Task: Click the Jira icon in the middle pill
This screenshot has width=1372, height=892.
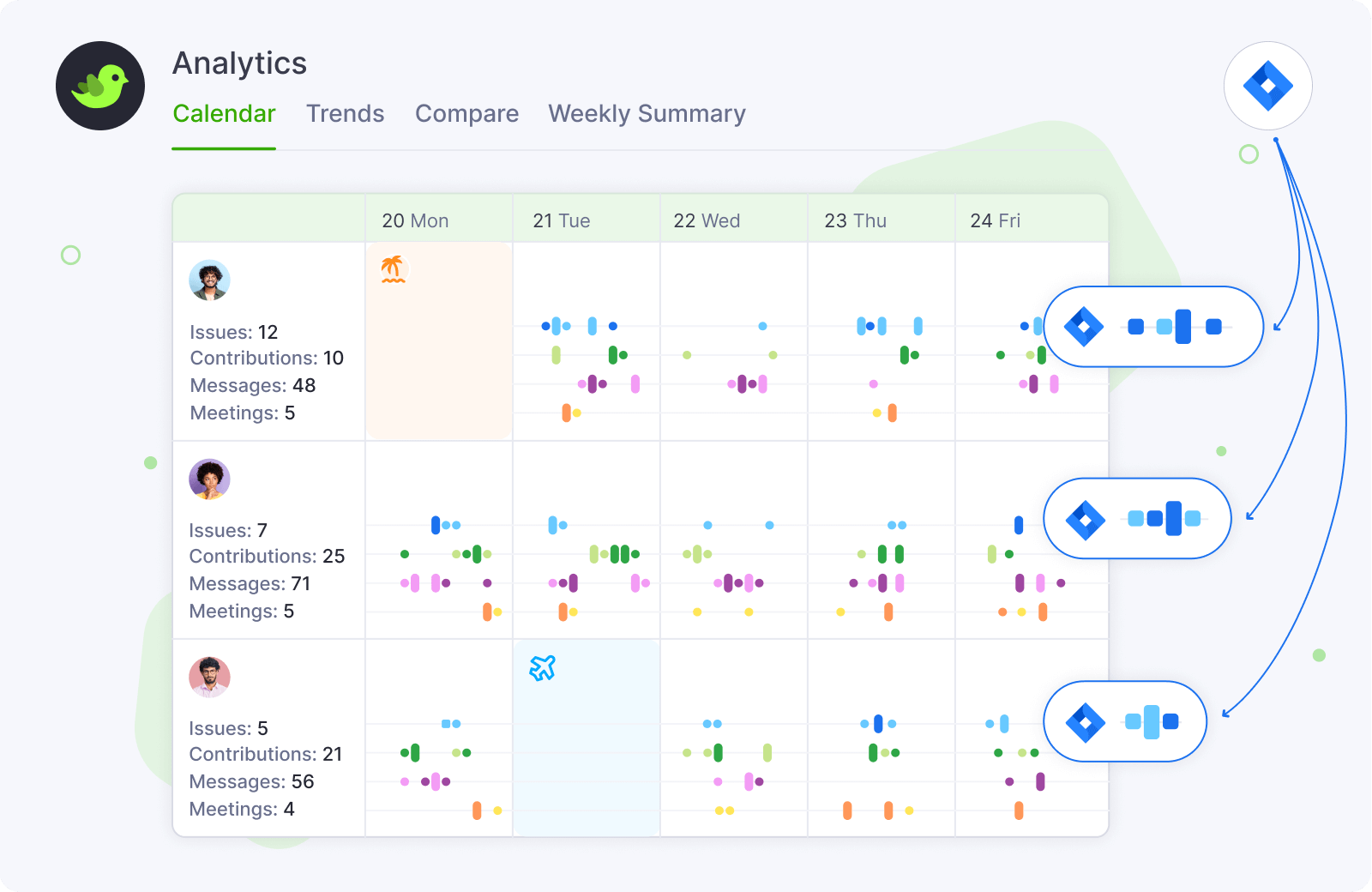Action: (1086, 520)
